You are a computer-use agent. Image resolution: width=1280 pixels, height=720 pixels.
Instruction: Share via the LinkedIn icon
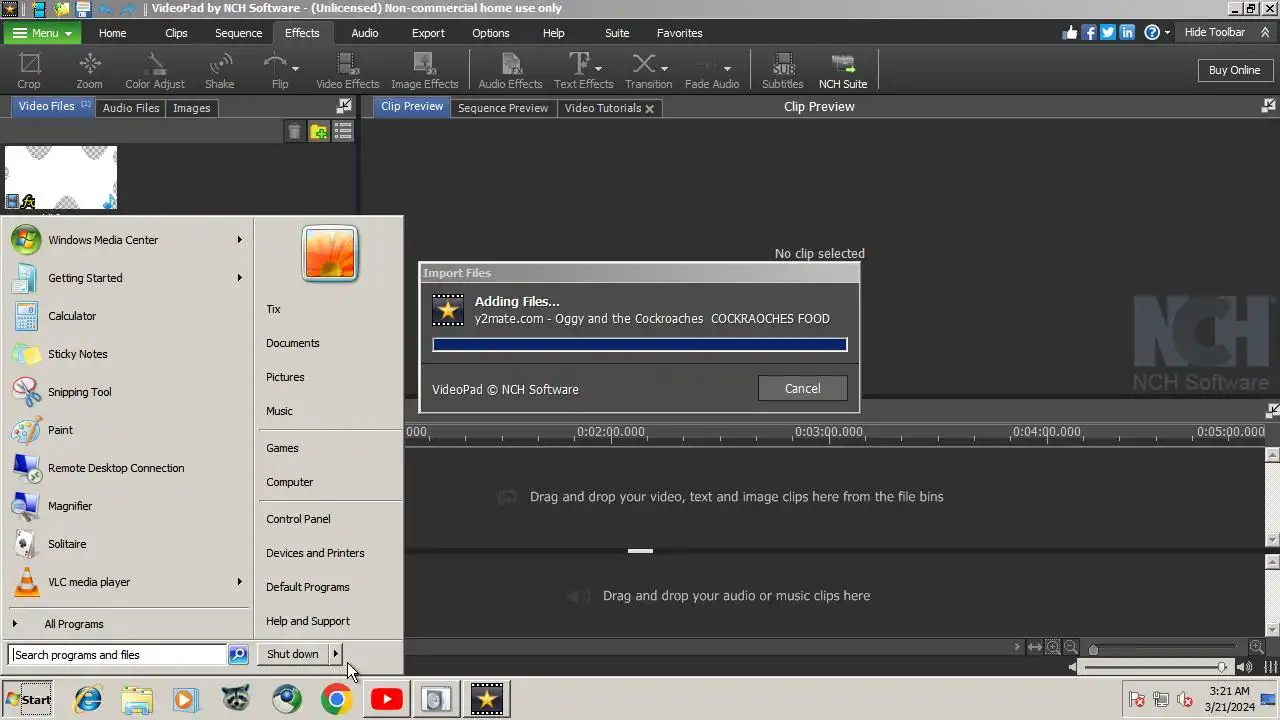click(x=1127, y=32)
